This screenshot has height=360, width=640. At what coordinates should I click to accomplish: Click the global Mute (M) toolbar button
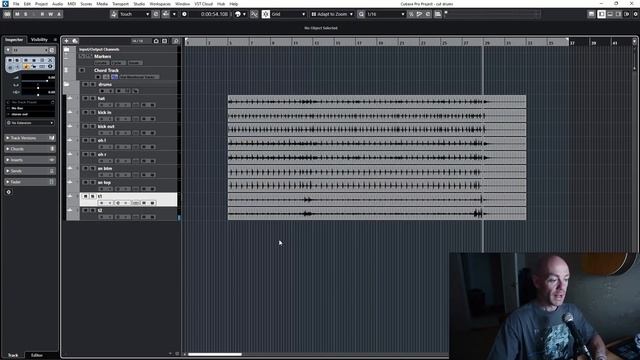pos(17,14)
